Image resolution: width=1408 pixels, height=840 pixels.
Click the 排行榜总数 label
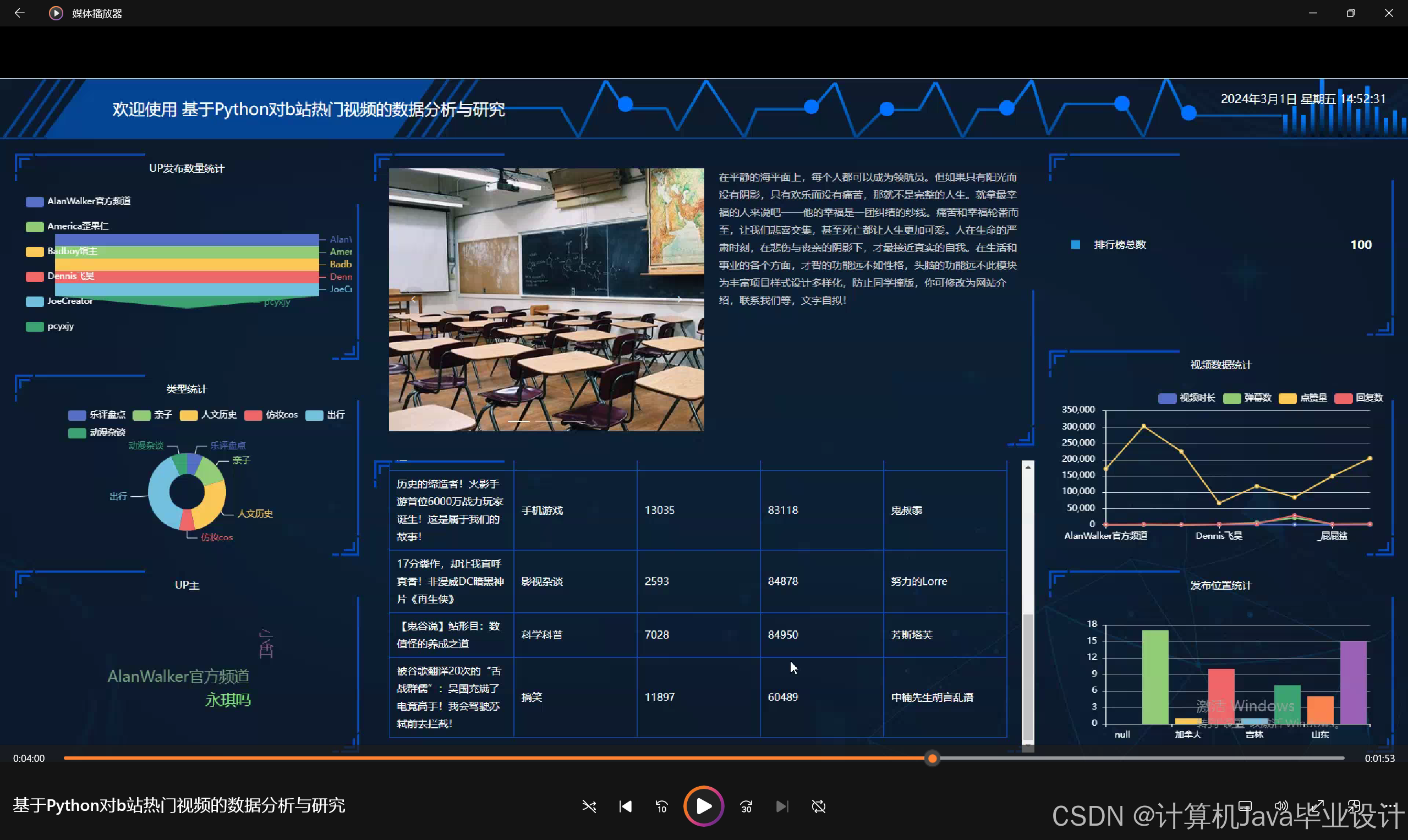click(x=1120, y=245)
